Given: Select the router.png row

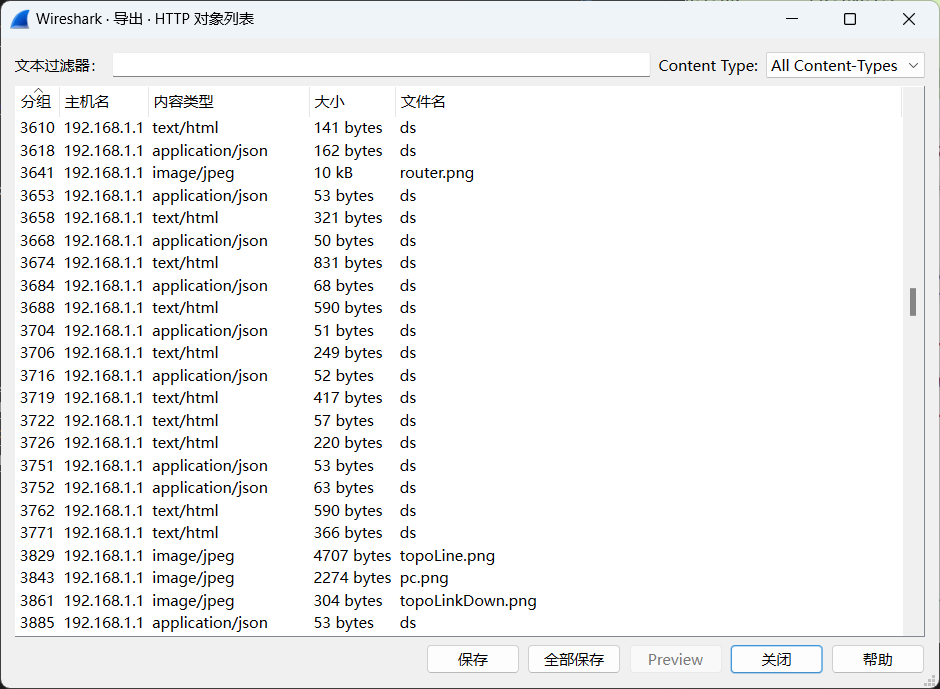Looking at the screenshot, I should click(437, 173).
